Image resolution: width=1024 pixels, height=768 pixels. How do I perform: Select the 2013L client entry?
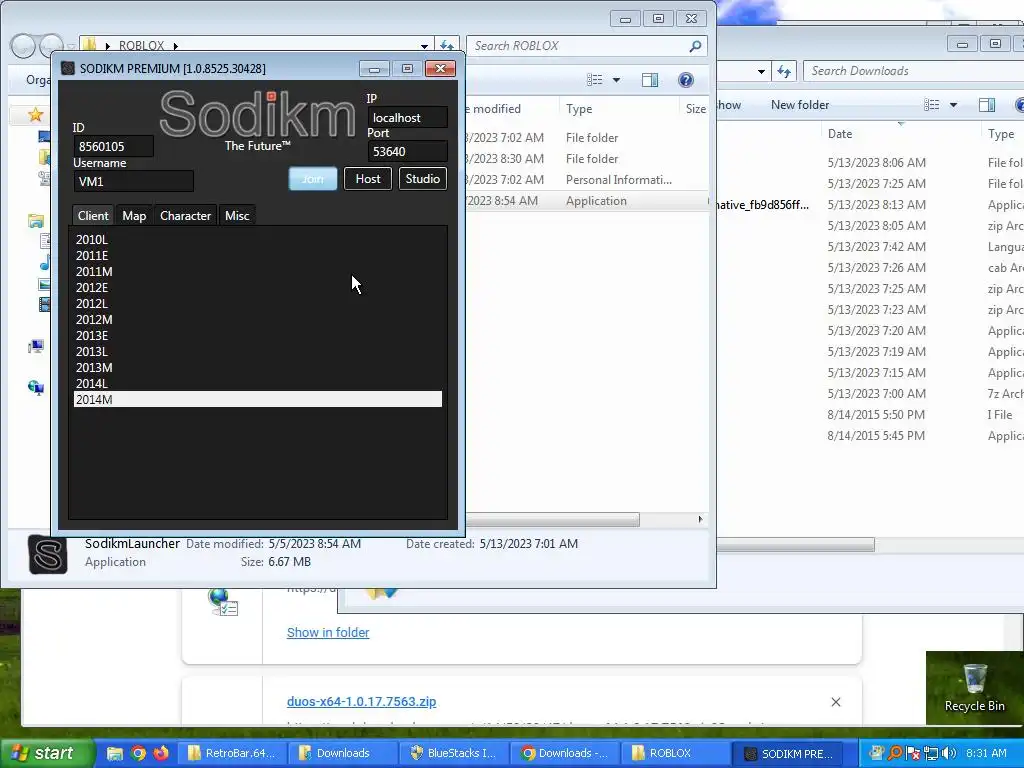click(x=257, y=351)
